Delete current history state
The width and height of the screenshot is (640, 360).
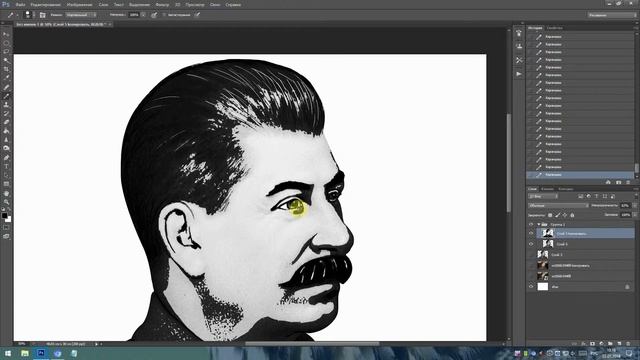[628, 182]
